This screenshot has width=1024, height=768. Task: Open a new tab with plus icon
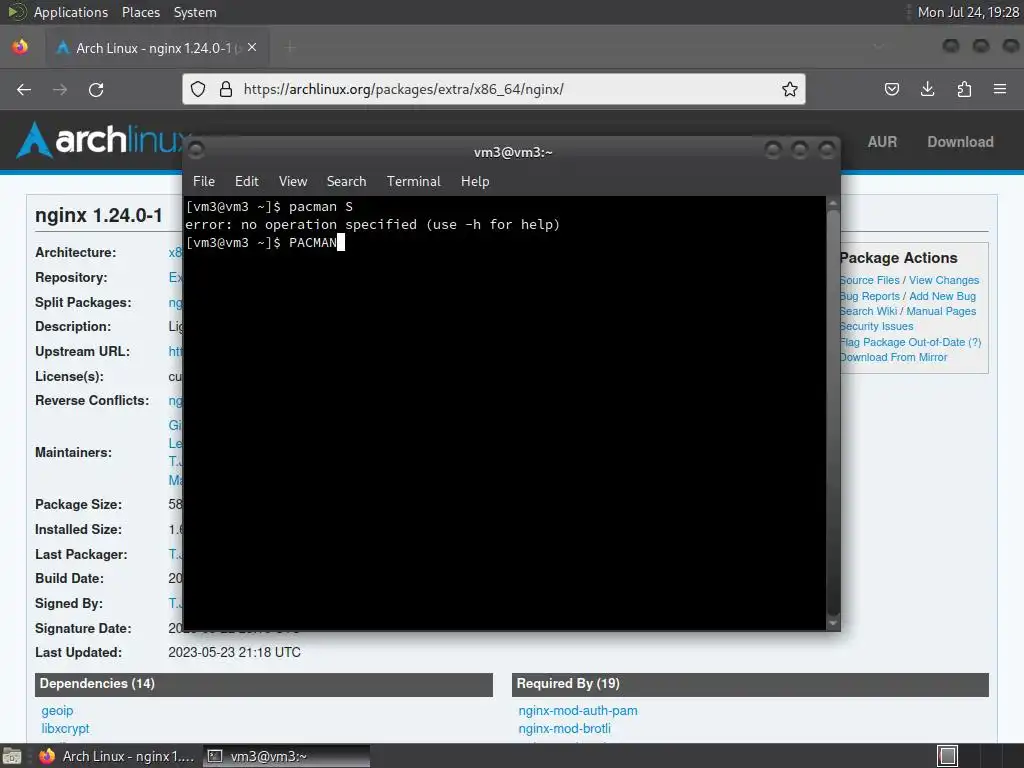click(290, 47)
